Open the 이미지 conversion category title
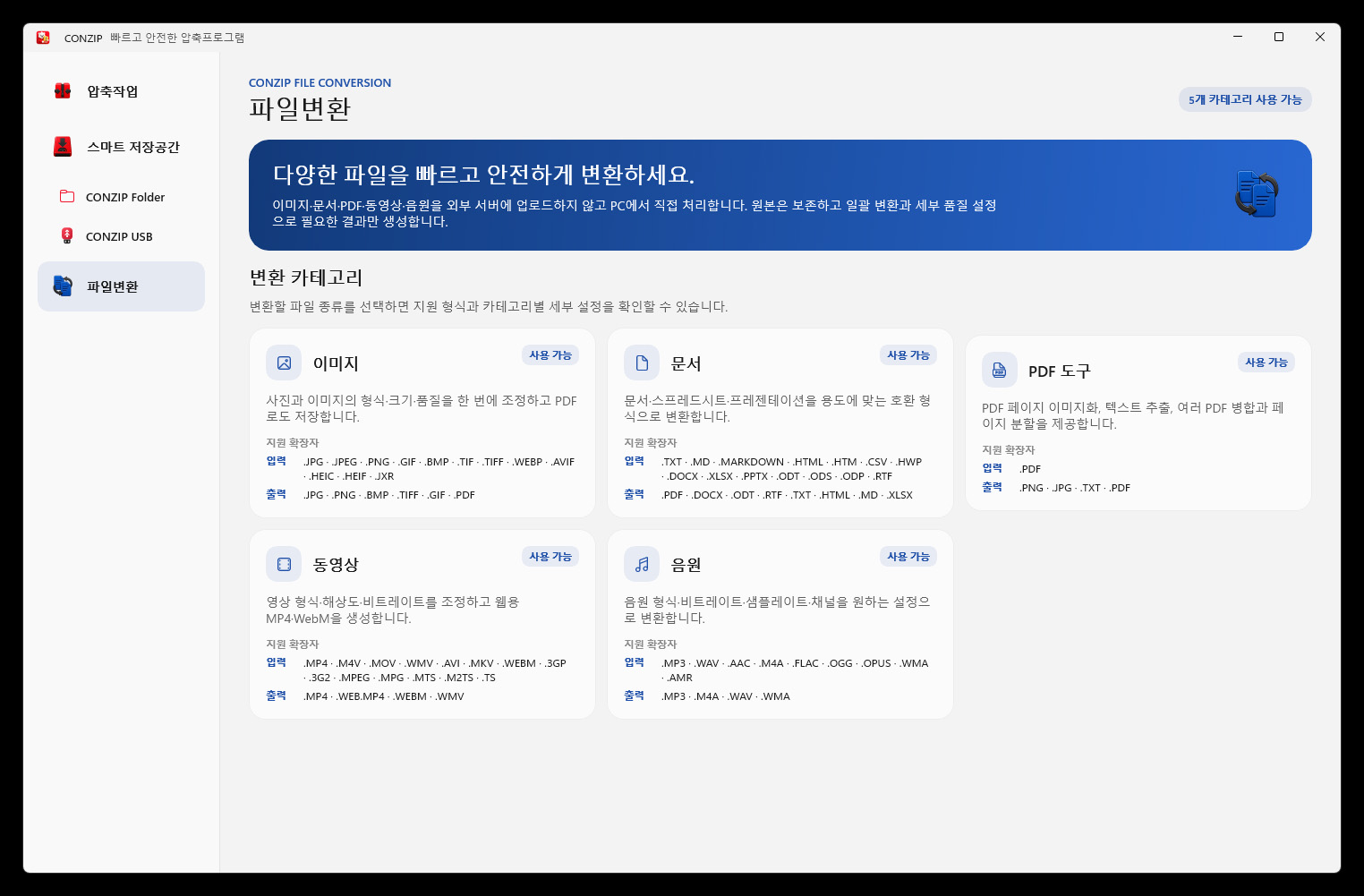This screenshot has width=1364, height=896. (336, 363)
